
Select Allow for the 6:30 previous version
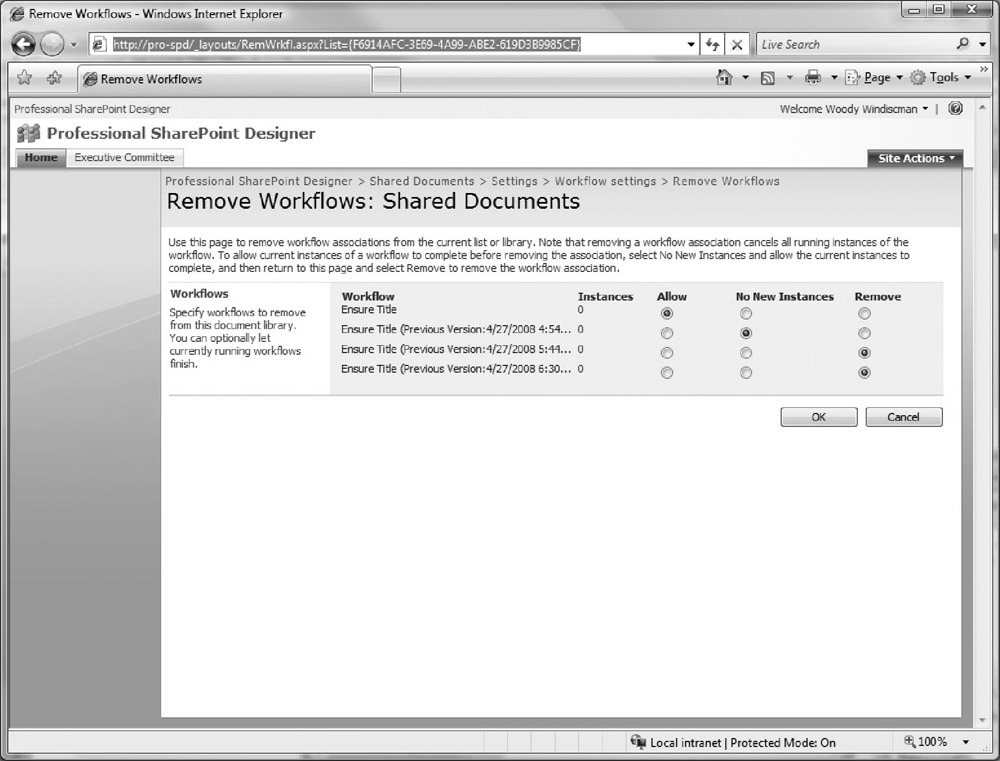coord(666,373)
